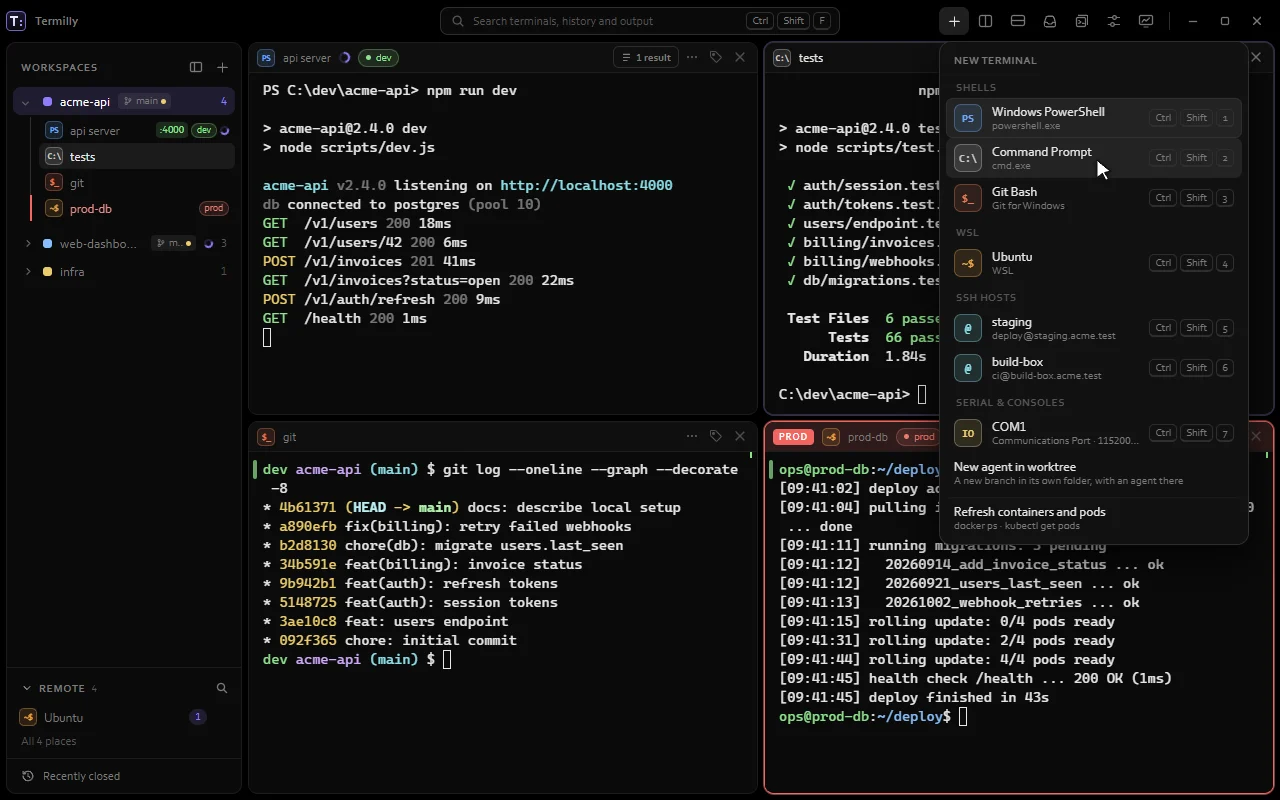This screenshot has width=1280, height=800.
Task: Click the dev badge in api server header
Action: pos(379,58)
